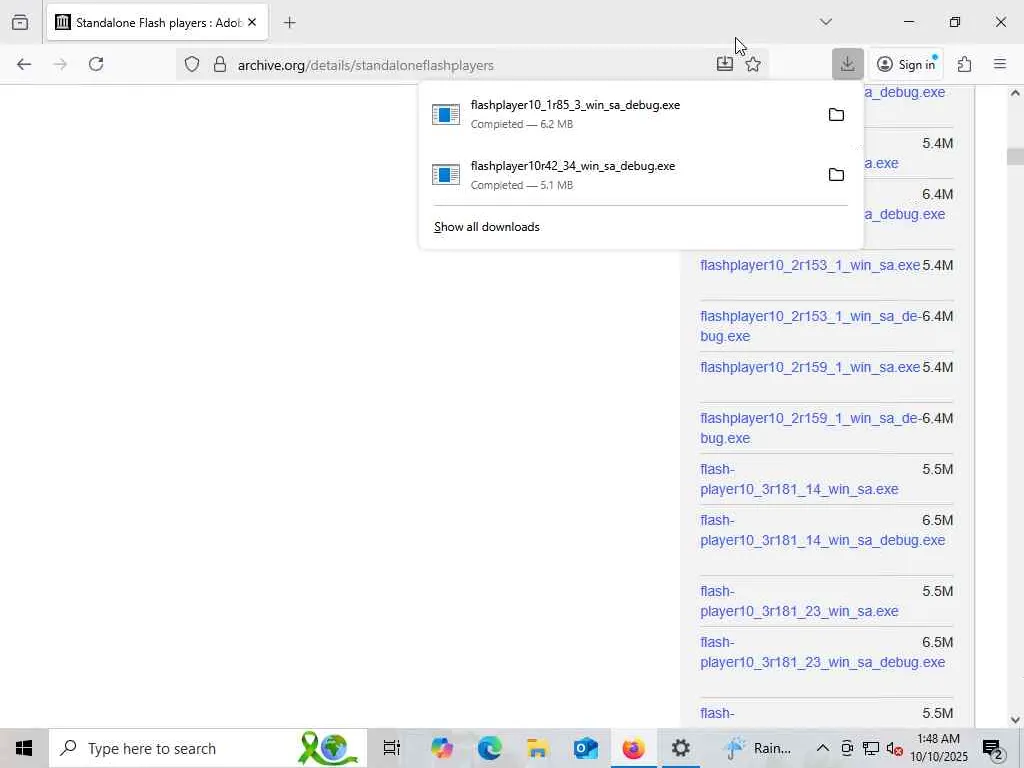Click the install-page icon in address bar
The height and width of the screenshot is (768, 1024).
click(x=724, y=64)
